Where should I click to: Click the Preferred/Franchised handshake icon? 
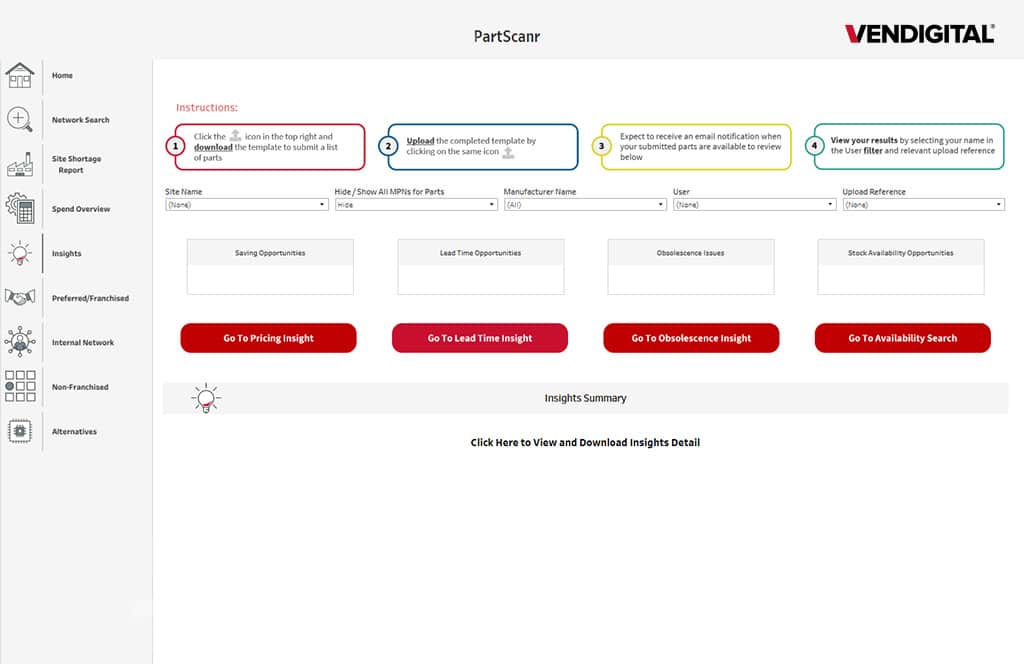20,298
